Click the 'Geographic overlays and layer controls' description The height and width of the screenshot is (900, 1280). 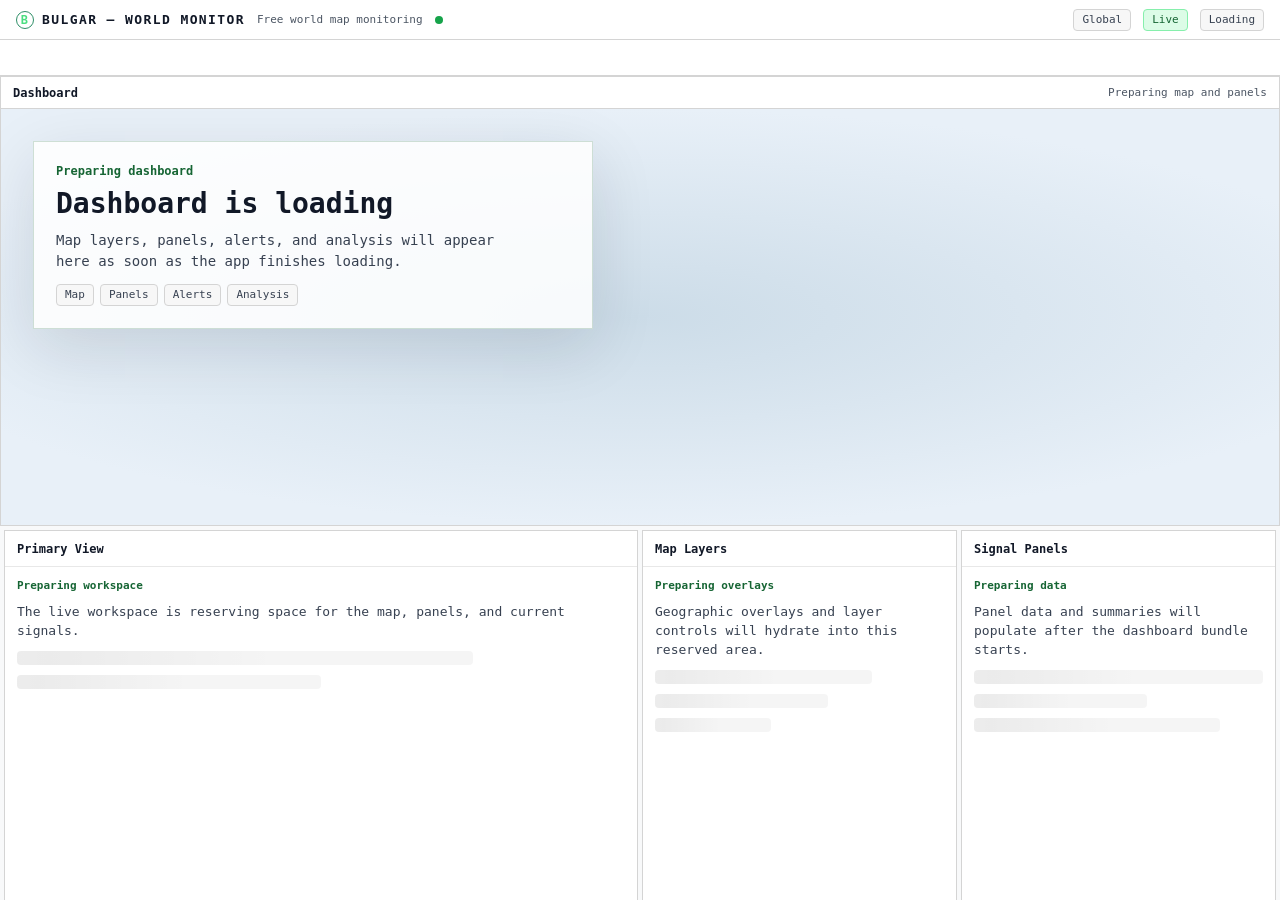tap(778, 631)
